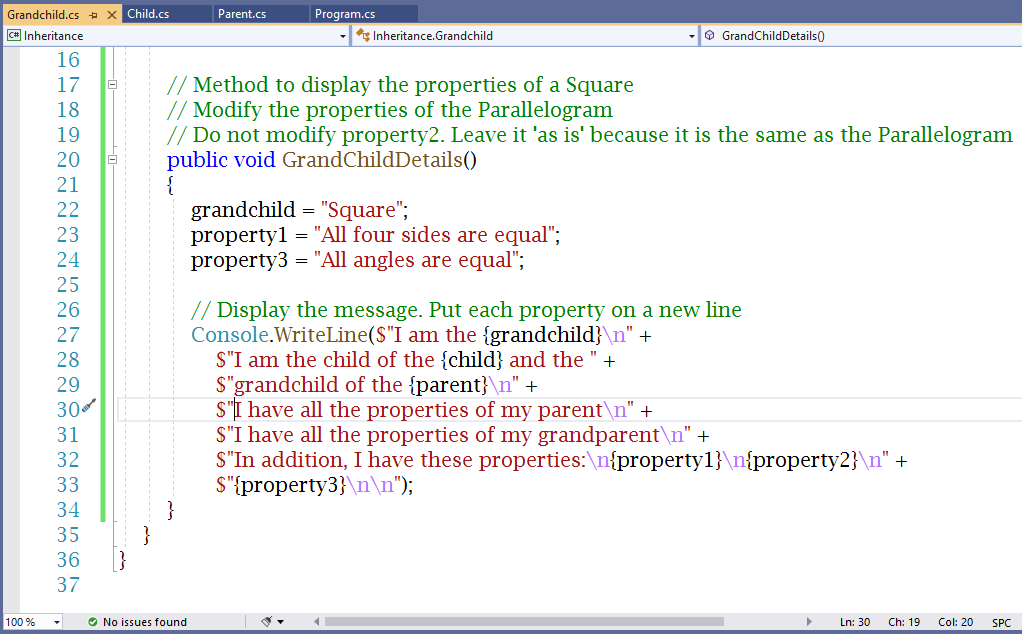Image resolution: width=1022 pixels, height=634 pixels.
Task: Switch to the Child.cs tab
Action: pyautogui.click(x=148, y=14)
